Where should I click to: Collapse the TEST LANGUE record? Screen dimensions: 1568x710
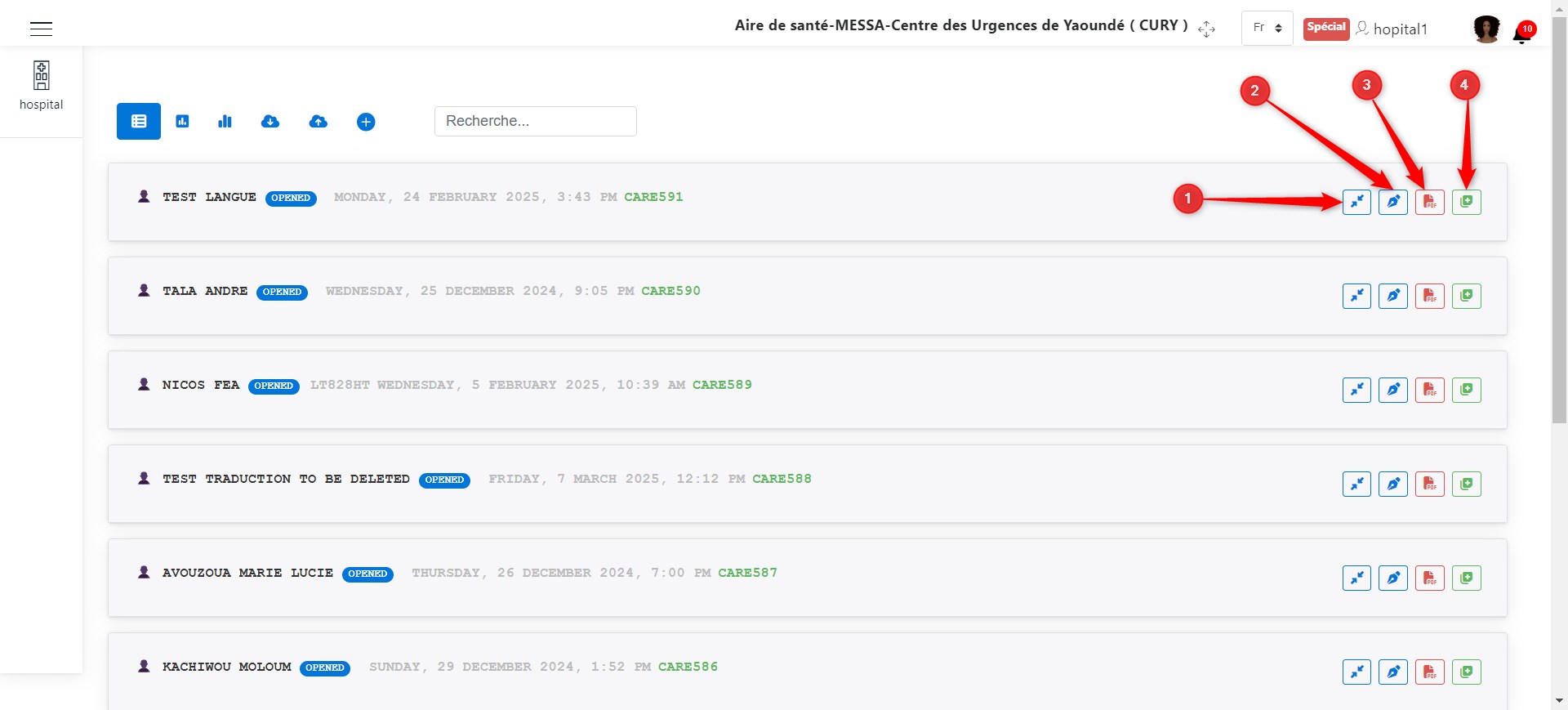[1357, 202]
